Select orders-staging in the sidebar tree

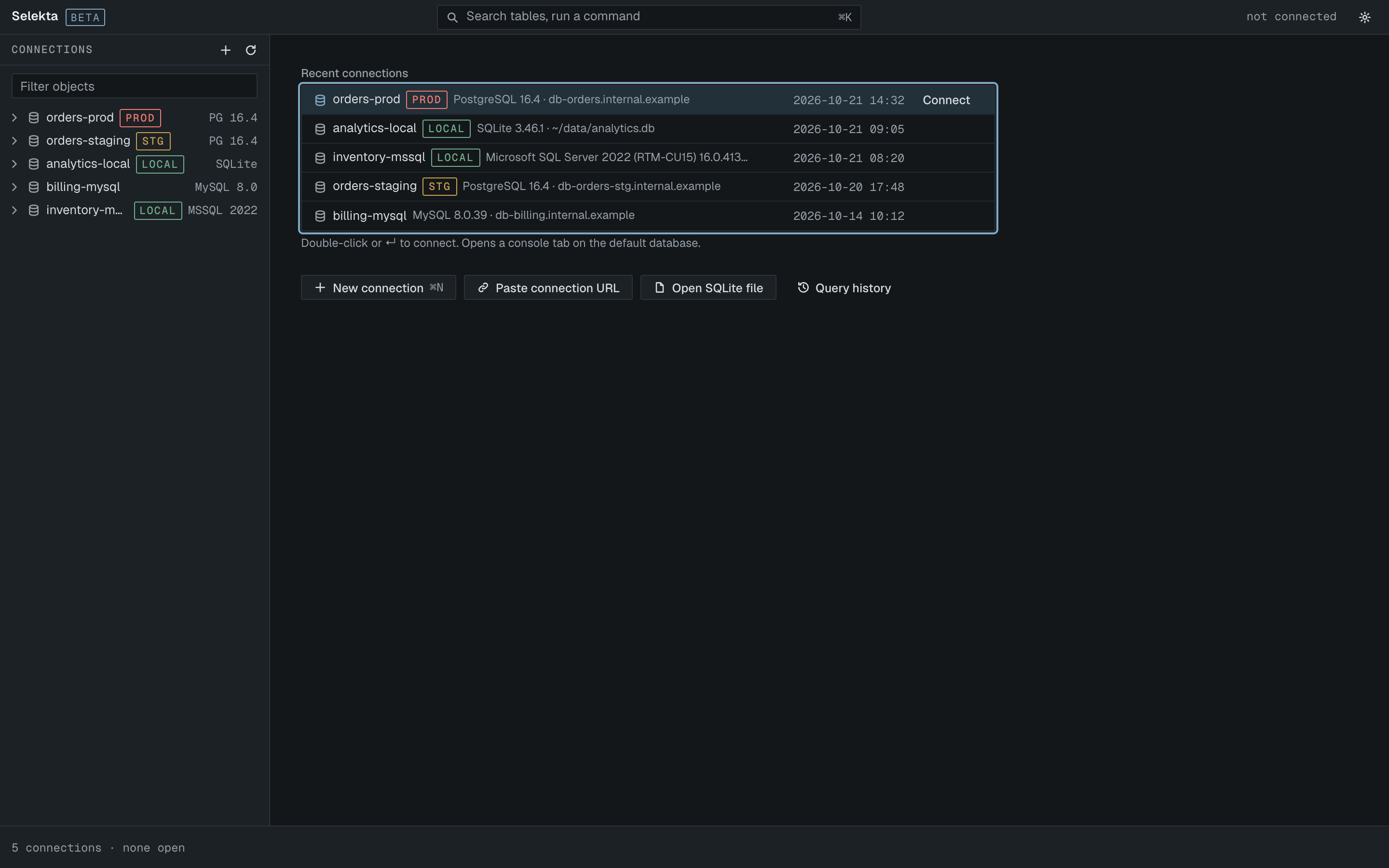(88, 141)
